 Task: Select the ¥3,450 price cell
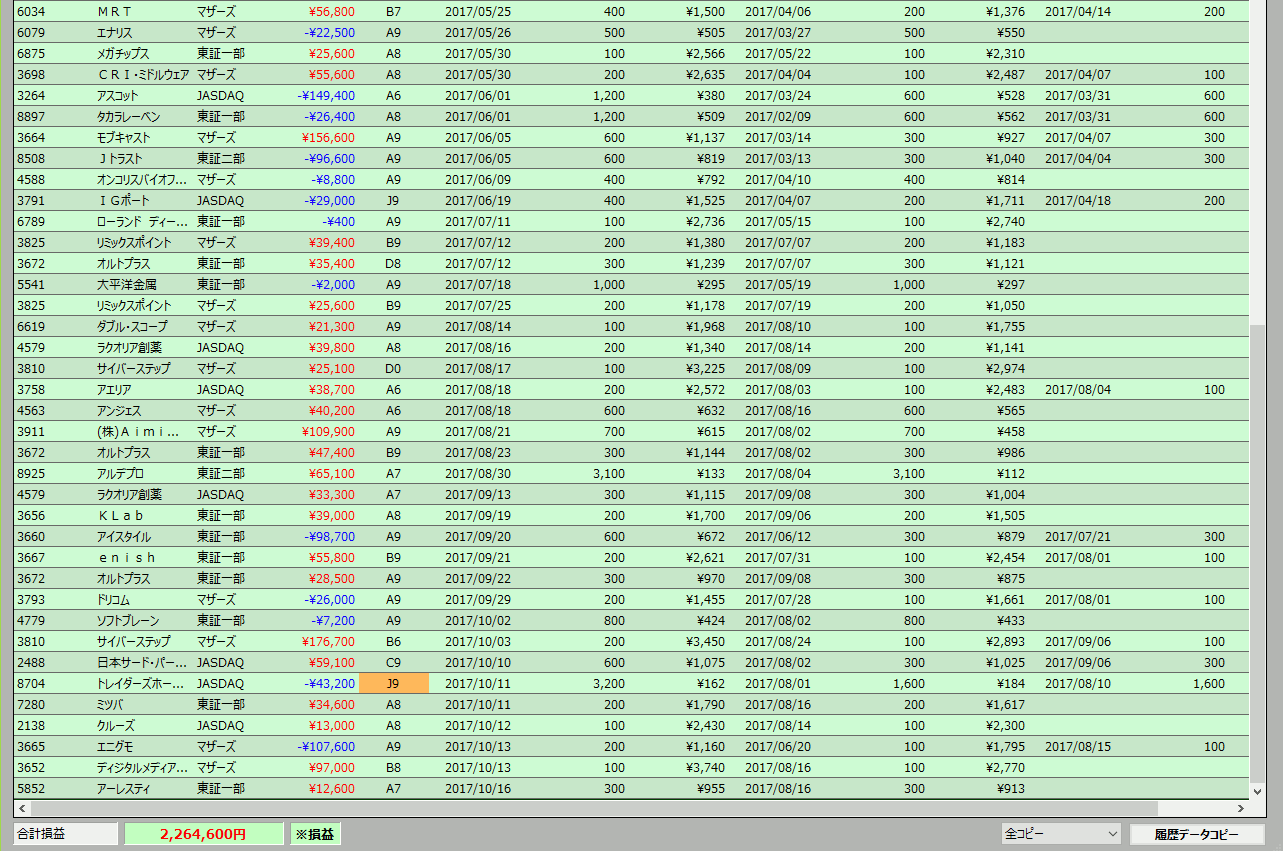[x=705, y=641]
